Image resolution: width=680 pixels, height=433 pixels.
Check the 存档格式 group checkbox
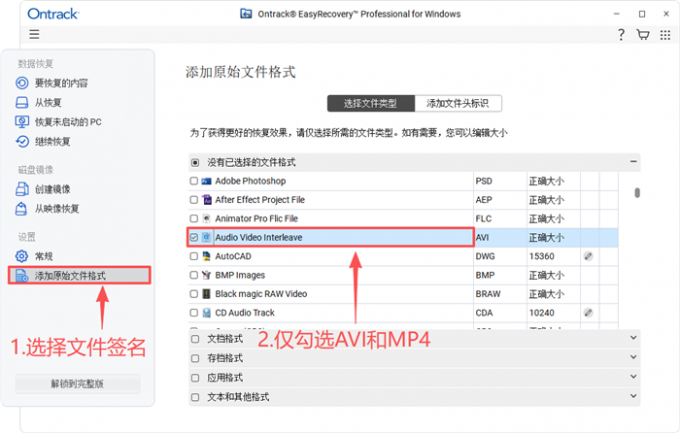coord(195,358)
